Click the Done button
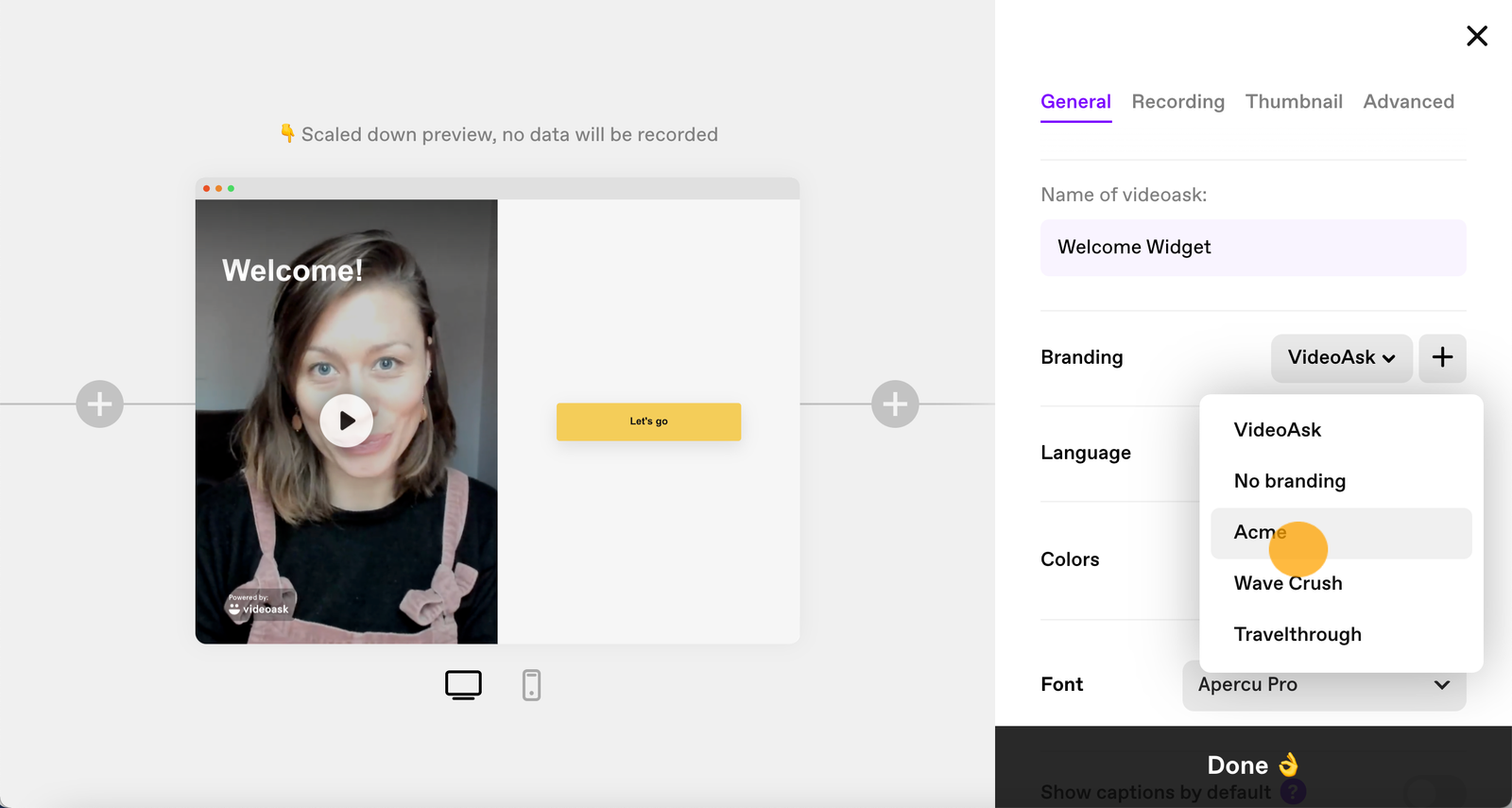The image size is (1512, 808). tap(1253, 765)
